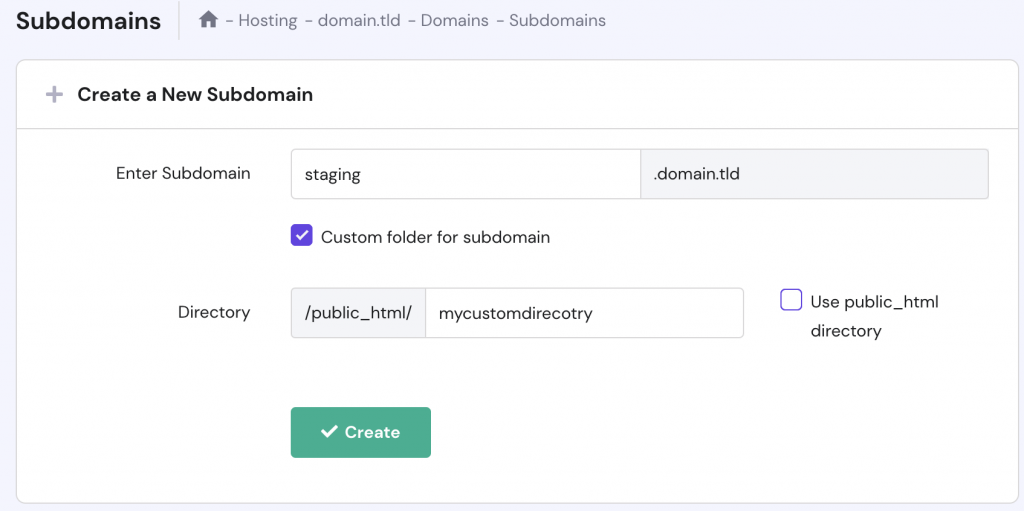Click the checkmark icon on the Create button
The width and height of the screenshot is (1024, 511).
[328, 432]
